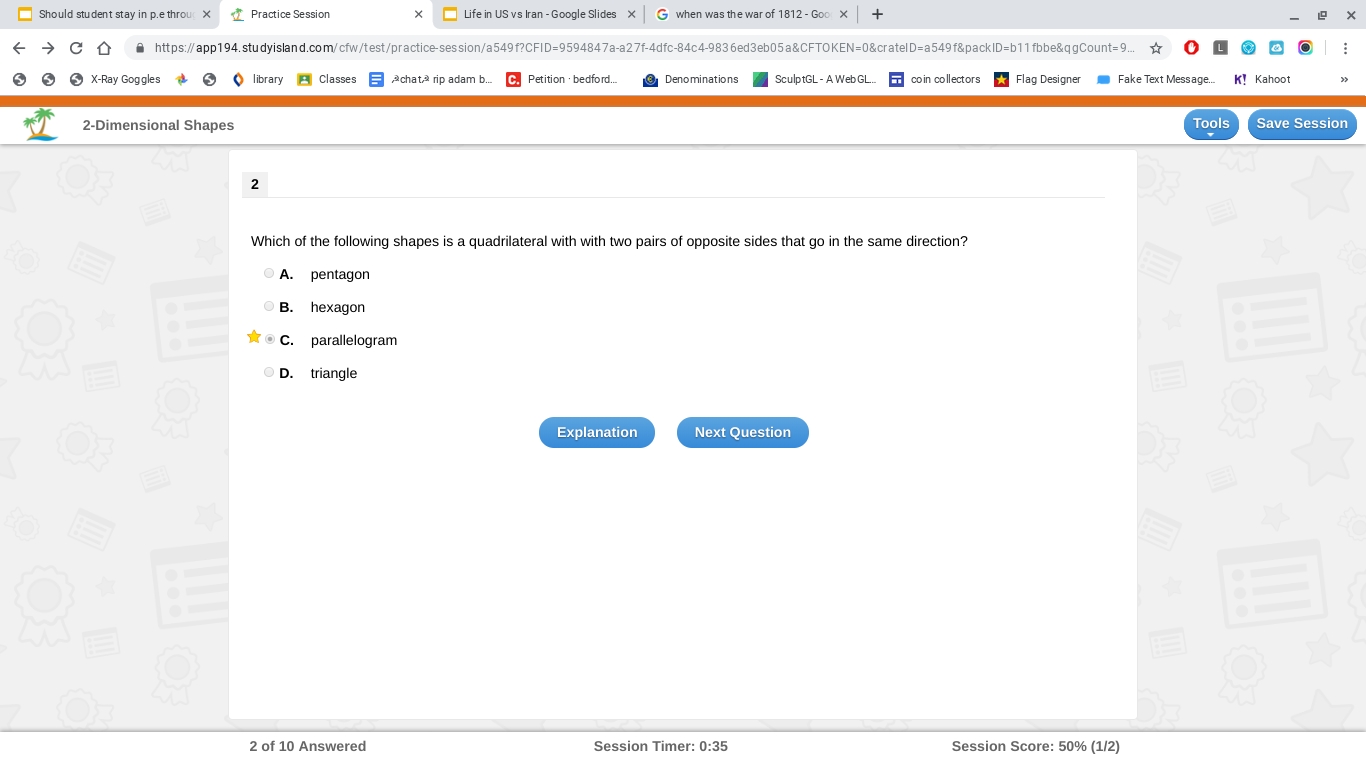The width and height of the screenshot is (1366, 768).
Task: Open the Tools dropdown menu
Action: coord(1210,124)
